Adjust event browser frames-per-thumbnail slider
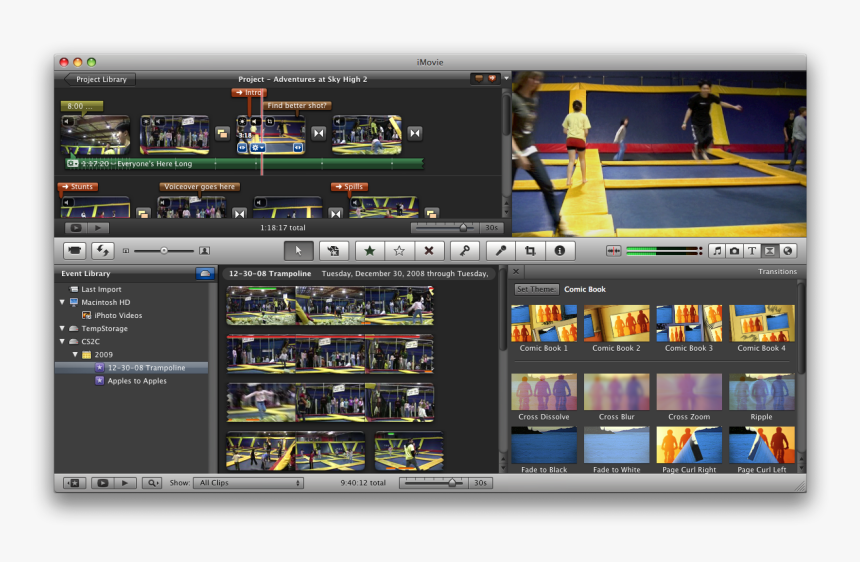Image resolution: width=860 pixels, height=562 pixels. (x=452, y=483)
